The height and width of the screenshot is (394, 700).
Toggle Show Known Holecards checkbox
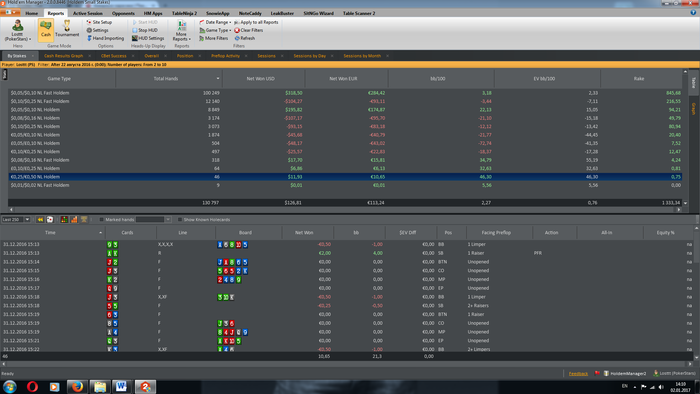[x=180, y=220]
